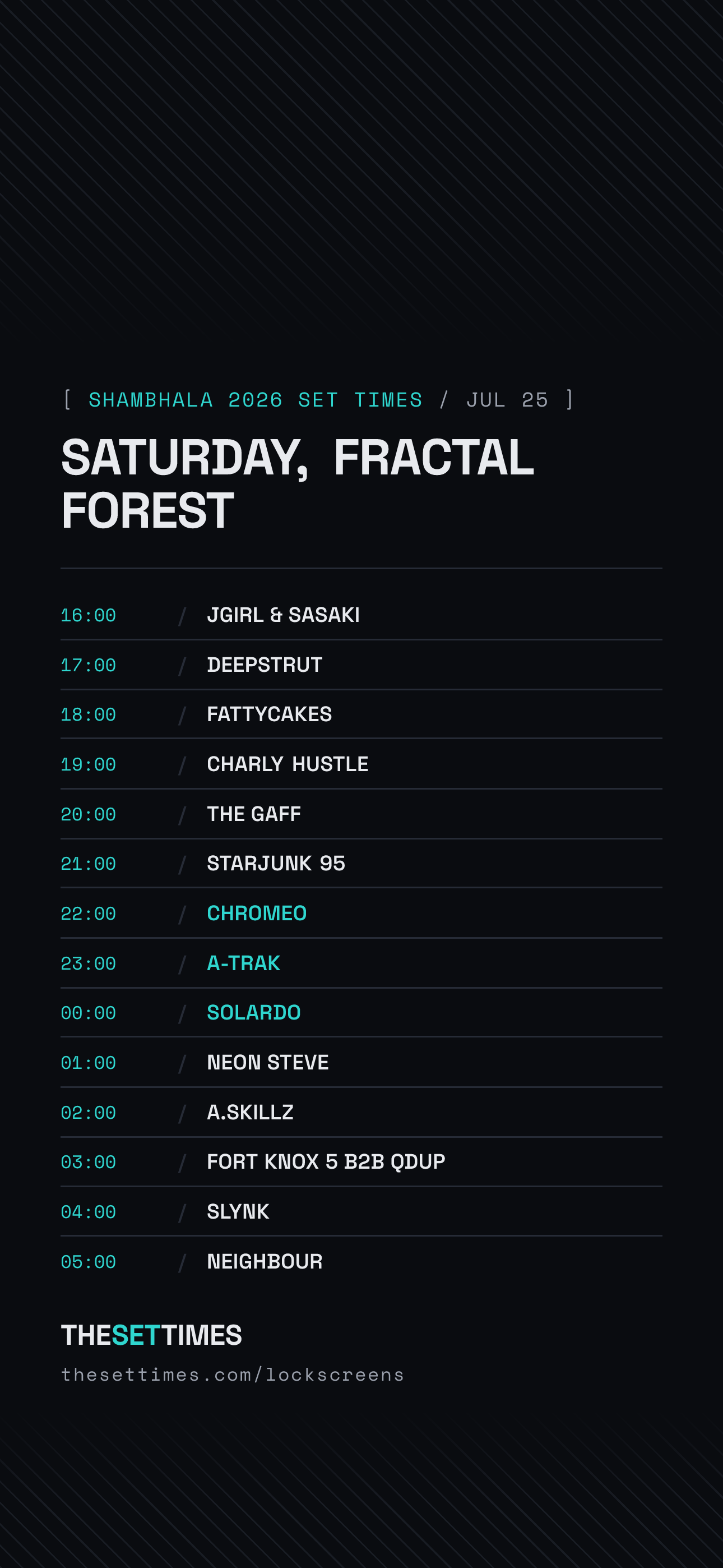Click the Saturday, Fractal Forest title
The width and height of the screenshot is (723, 1568).
point(298,484)
